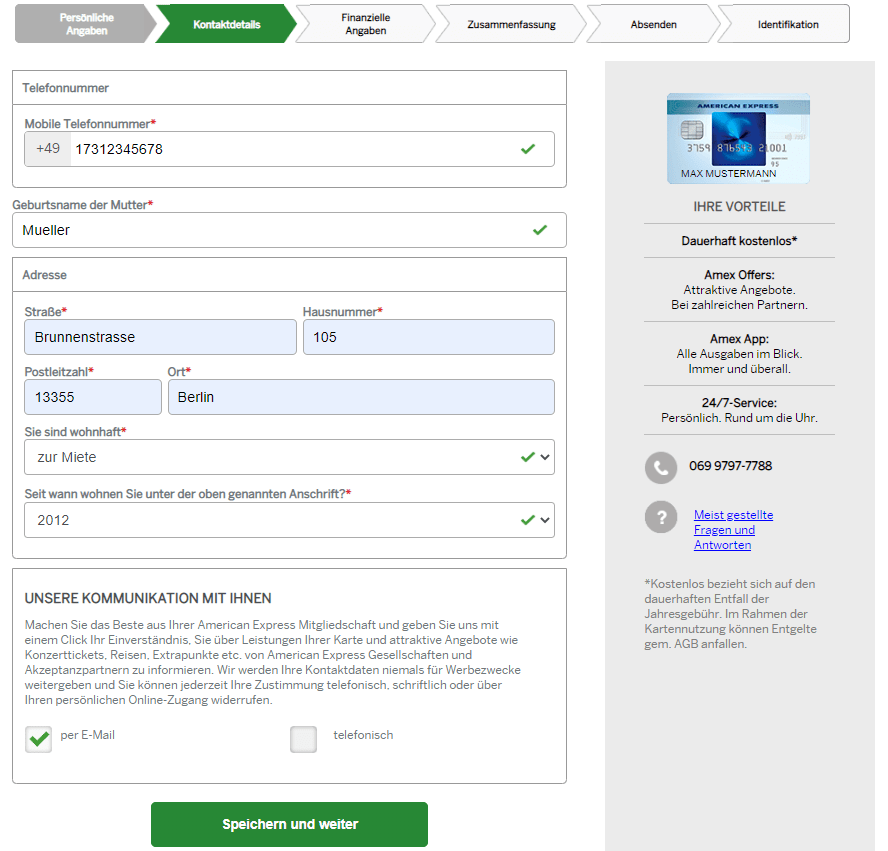
Task: Click the telefonisch label text
Action: (x=363, y=735)
